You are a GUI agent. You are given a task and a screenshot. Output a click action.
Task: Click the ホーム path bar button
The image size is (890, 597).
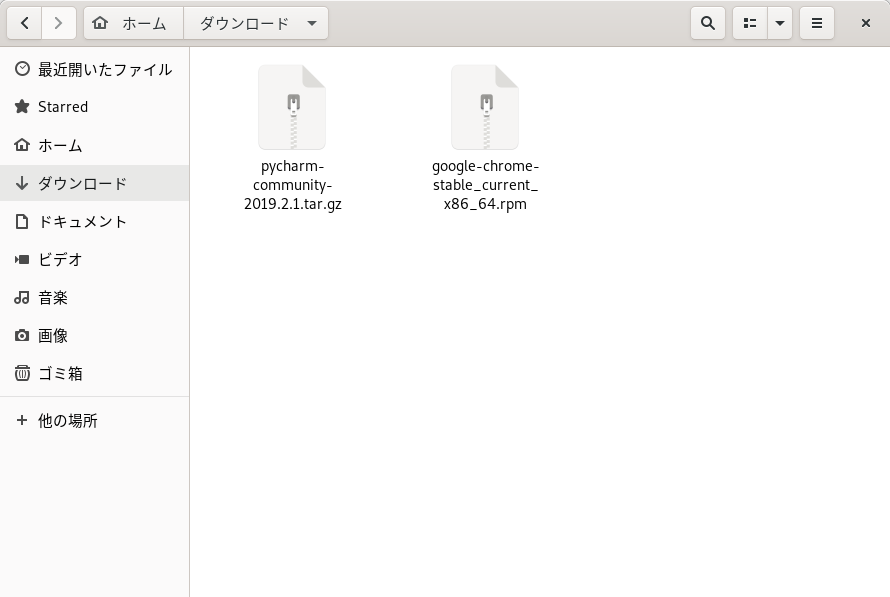pyautogui.click(x=133, y=23)
